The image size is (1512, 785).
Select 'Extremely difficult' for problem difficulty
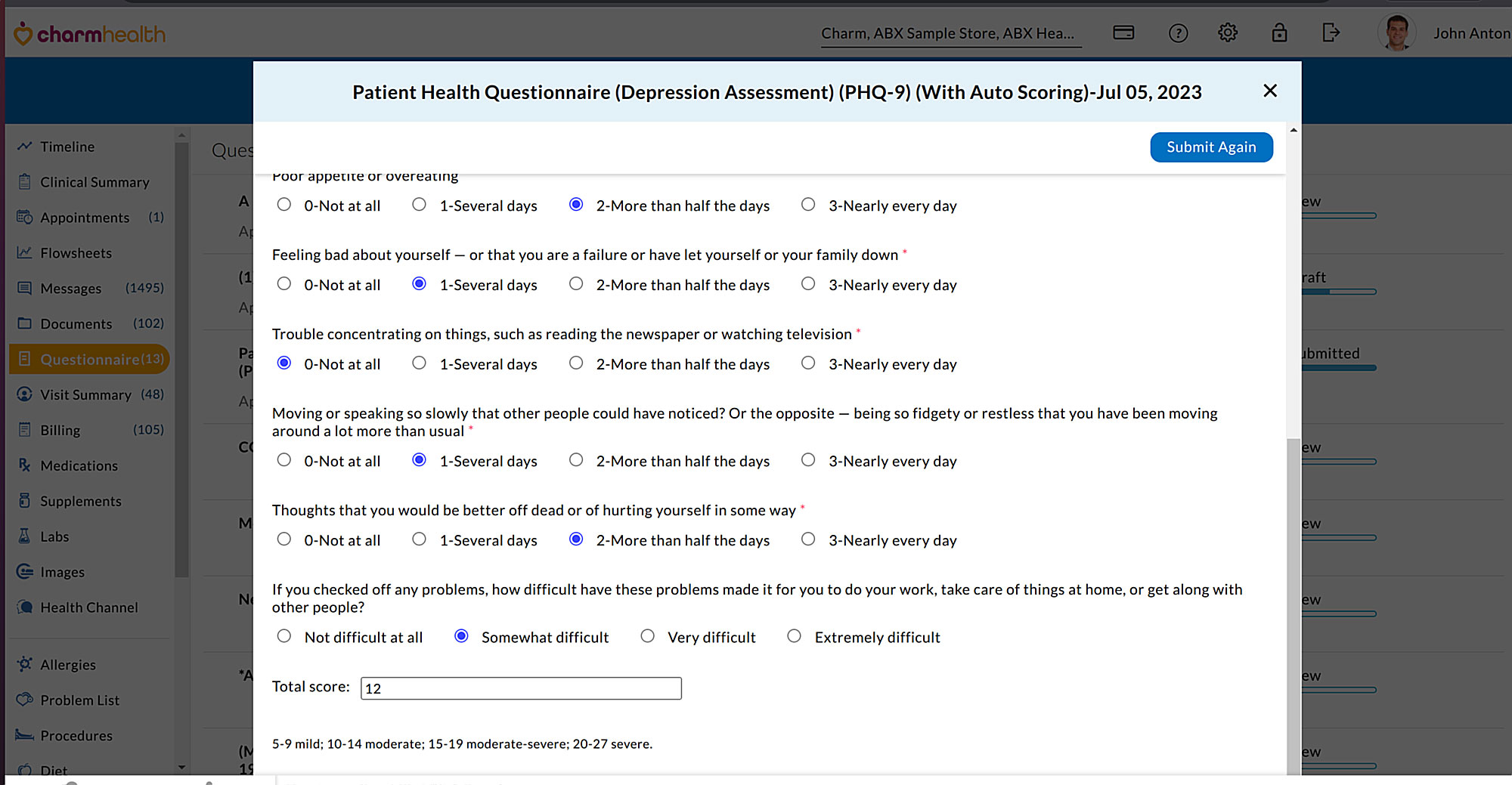[794, 635]
